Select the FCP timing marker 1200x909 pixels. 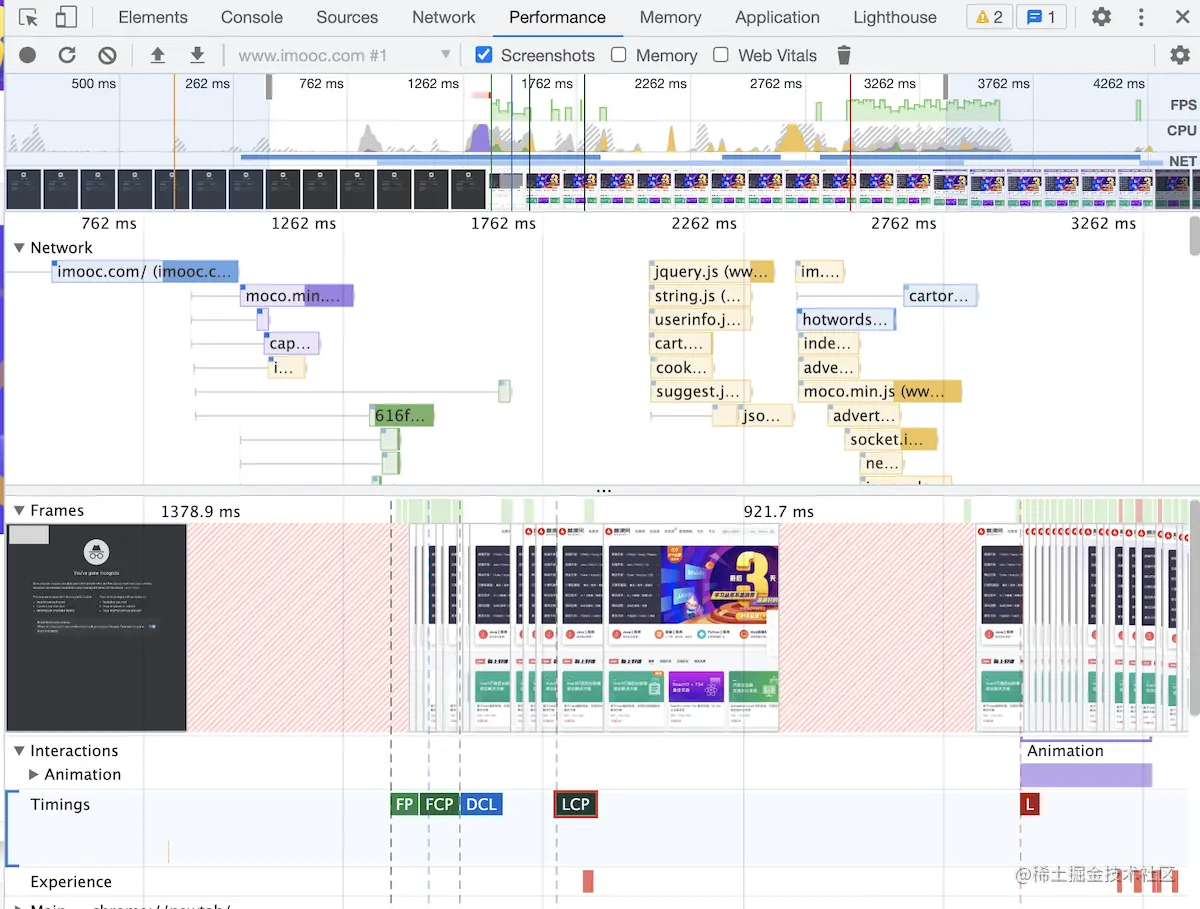(439, 804)
